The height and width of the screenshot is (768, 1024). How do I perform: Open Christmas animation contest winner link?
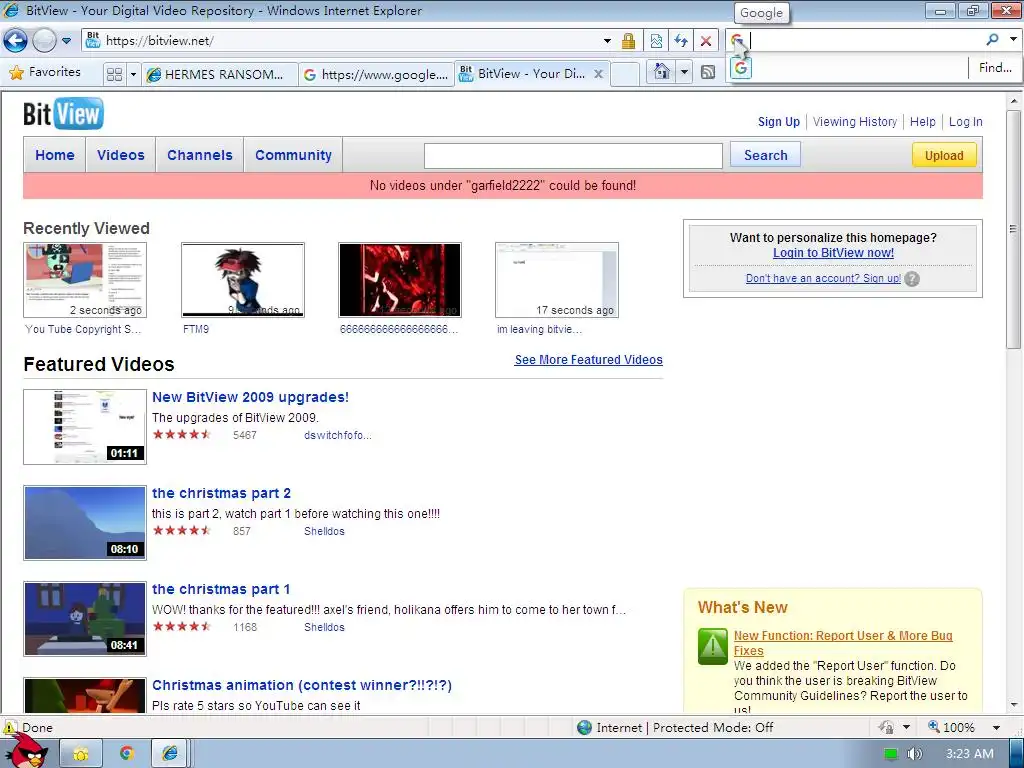coord(302,685)
